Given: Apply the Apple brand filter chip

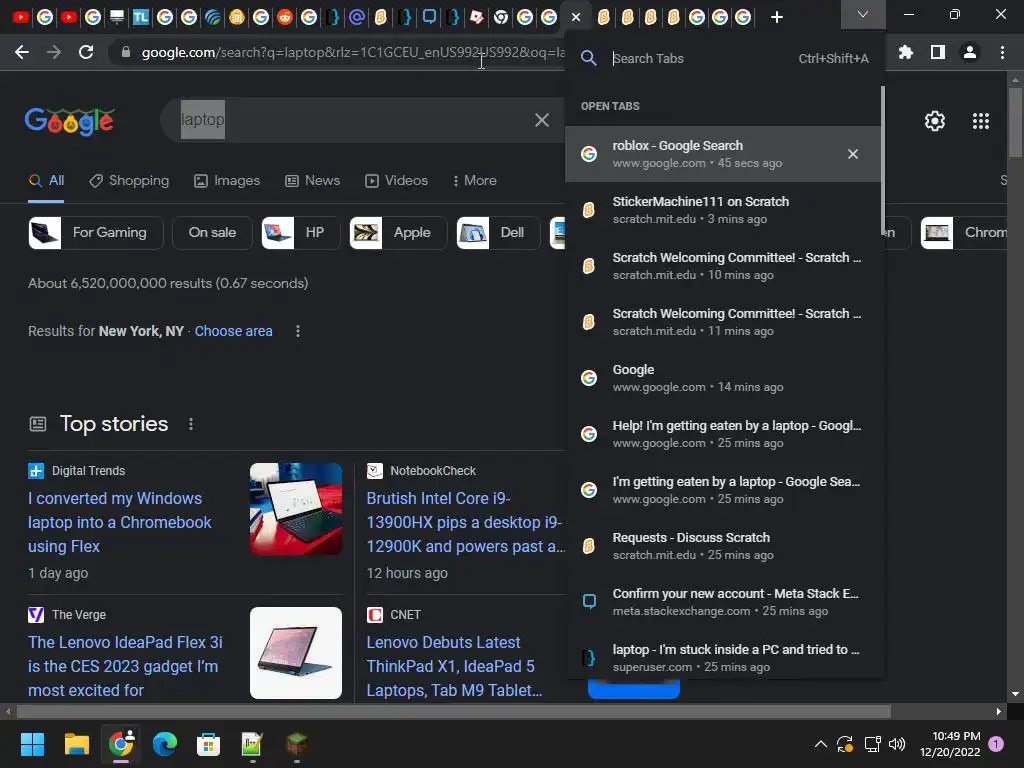Looking at the screenshot, I should [x=398, y=232].
